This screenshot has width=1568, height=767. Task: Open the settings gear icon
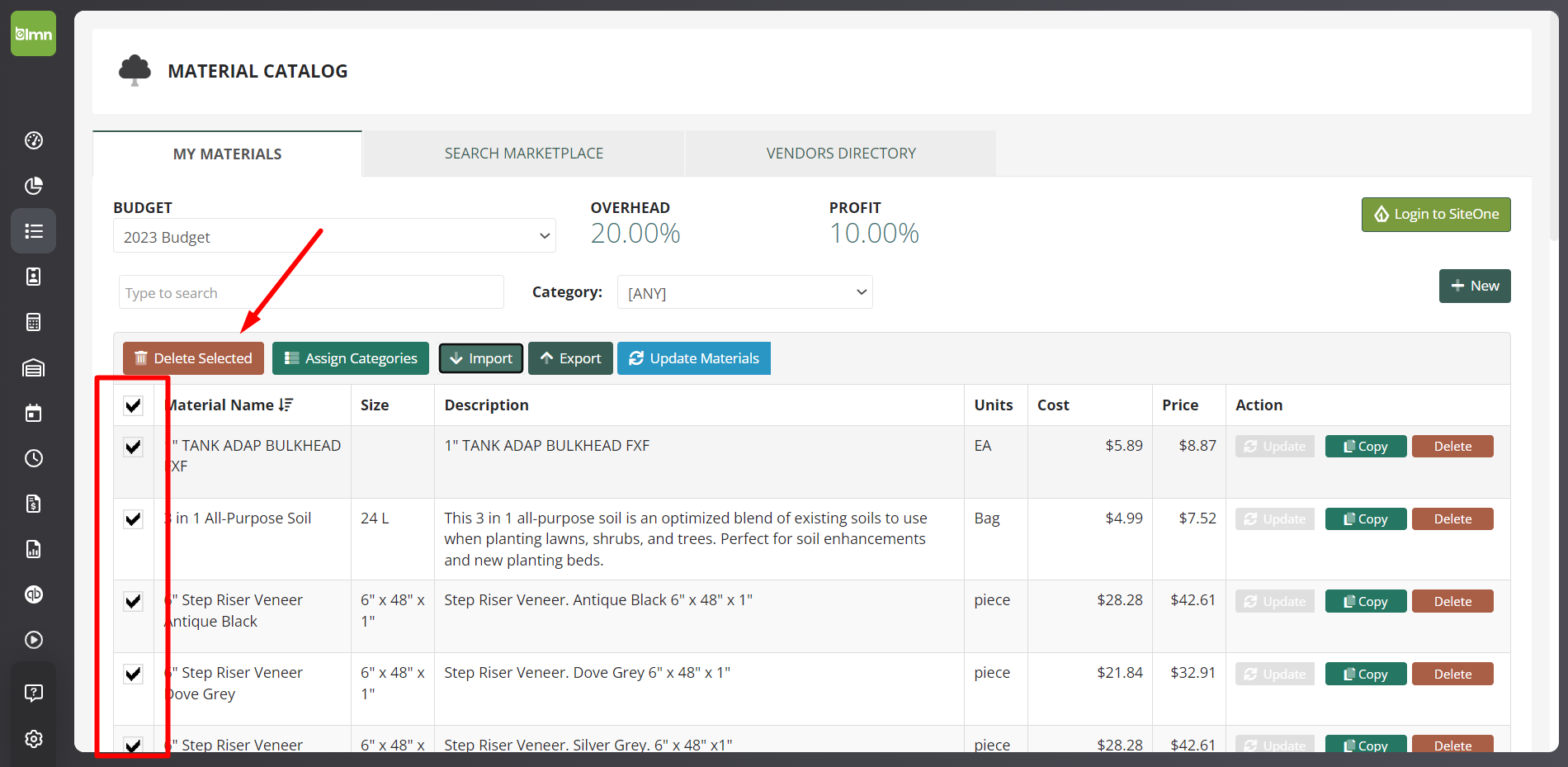tap(33, 739)
